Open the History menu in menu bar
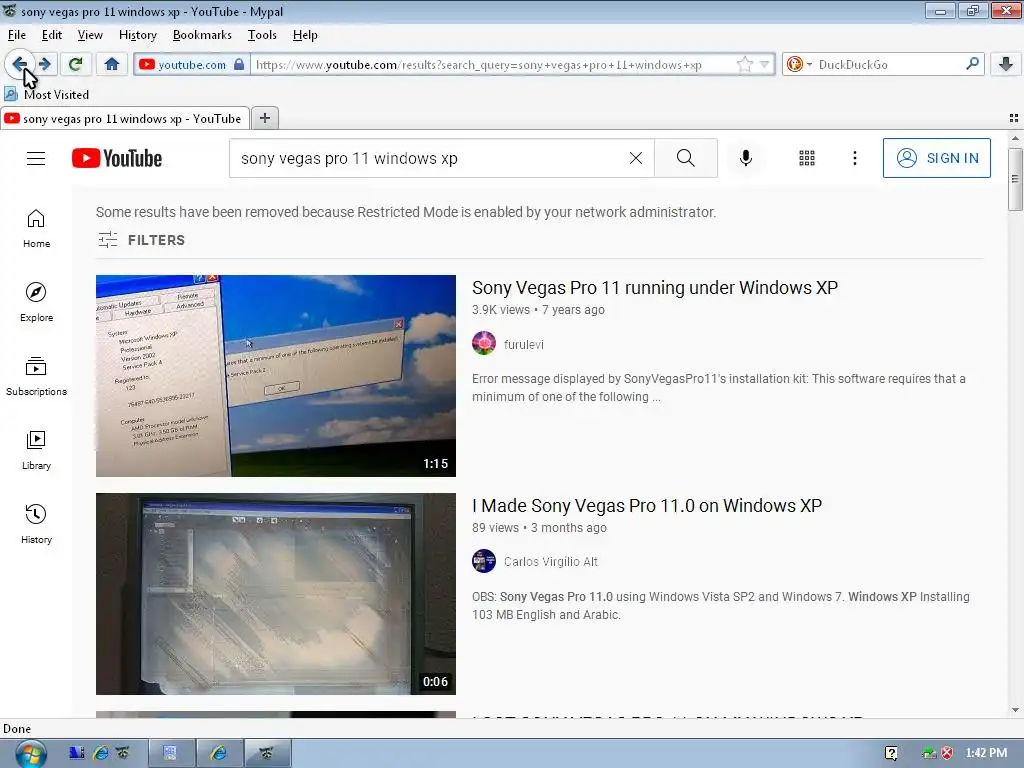1024x768 pixels. click(138, 35)
